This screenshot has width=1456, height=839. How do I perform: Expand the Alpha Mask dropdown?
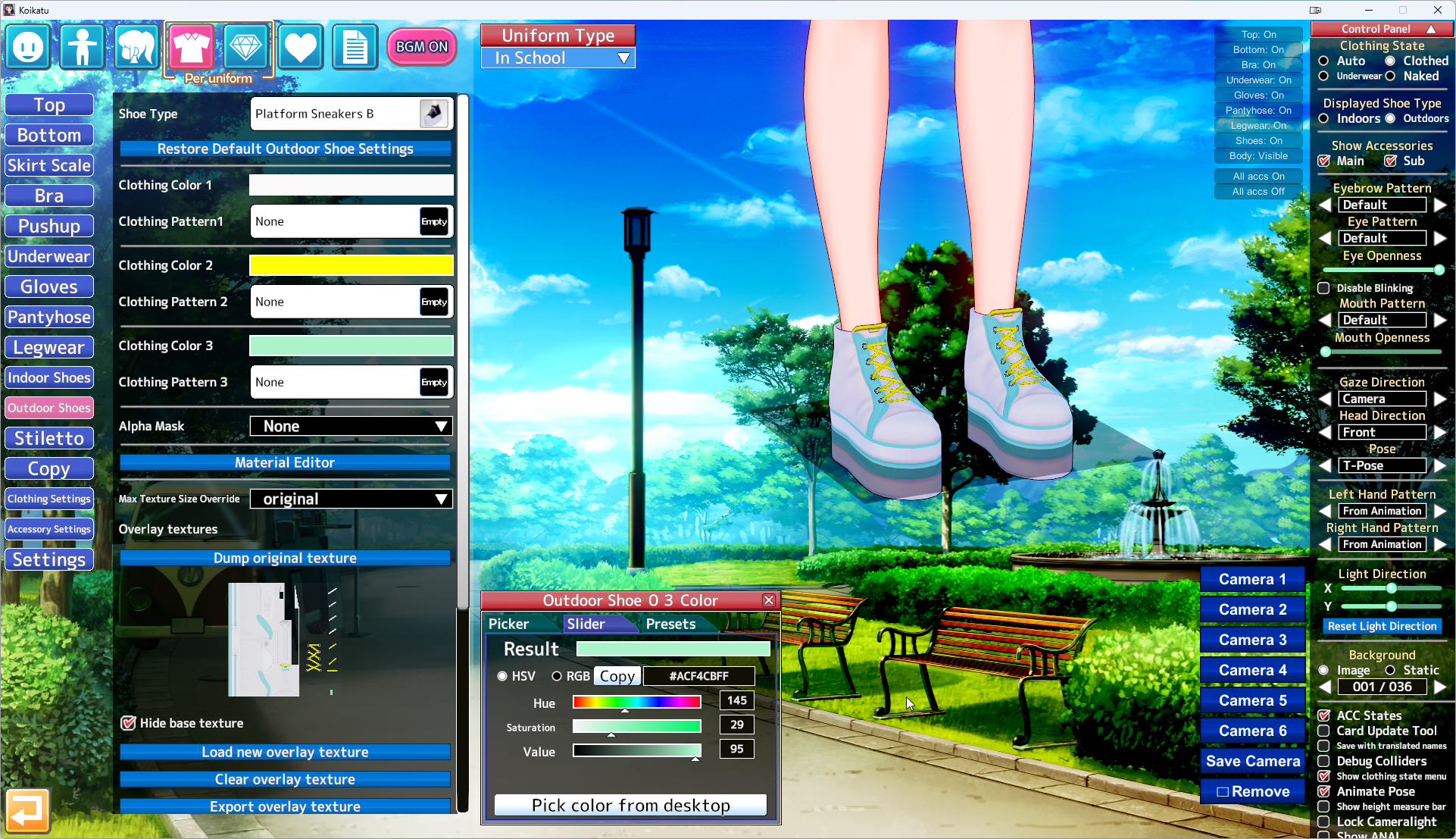point(352,427)
